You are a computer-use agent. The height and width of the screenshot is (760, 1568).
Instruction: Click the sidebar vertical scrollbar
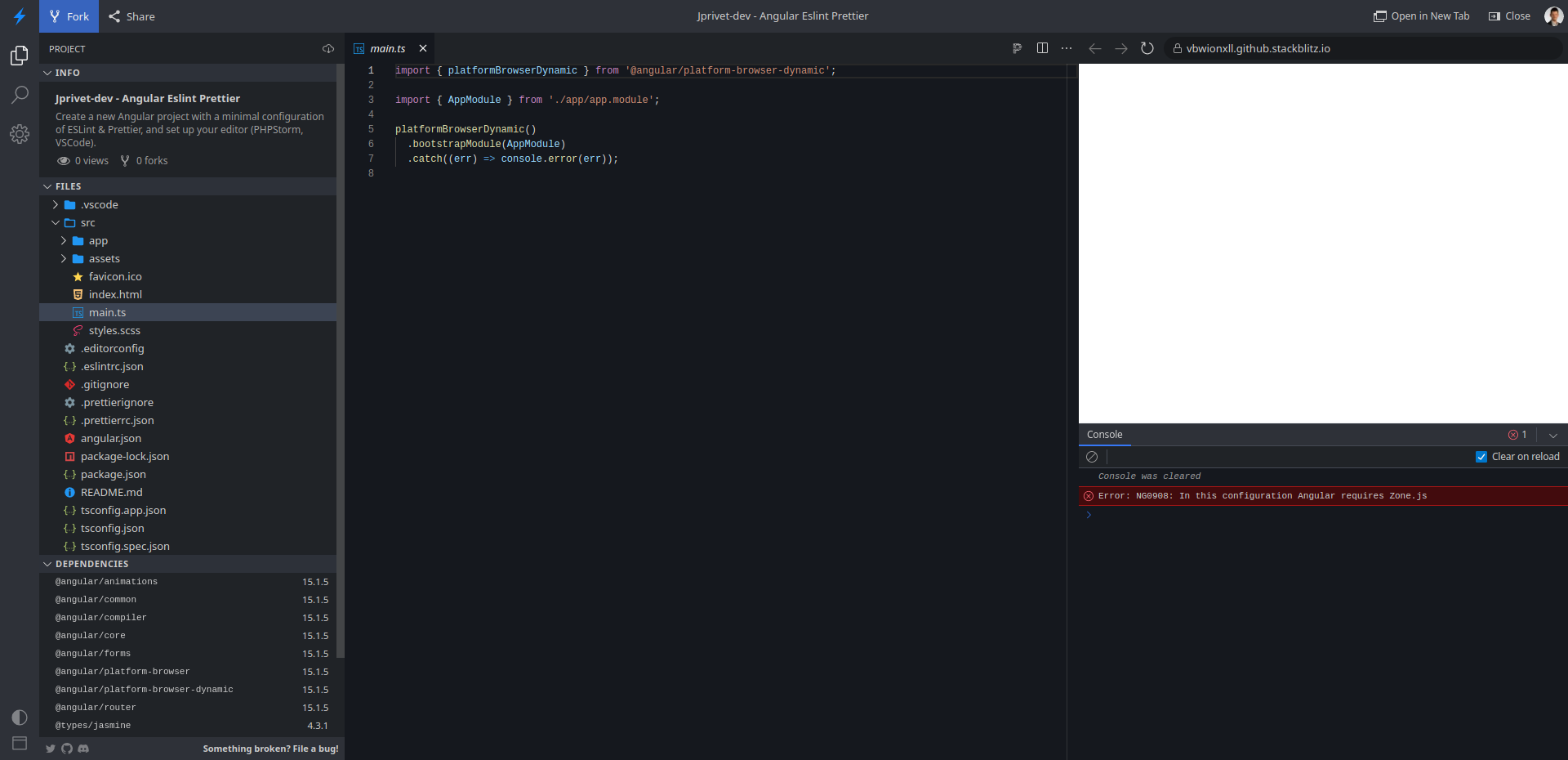coord(341,361)
